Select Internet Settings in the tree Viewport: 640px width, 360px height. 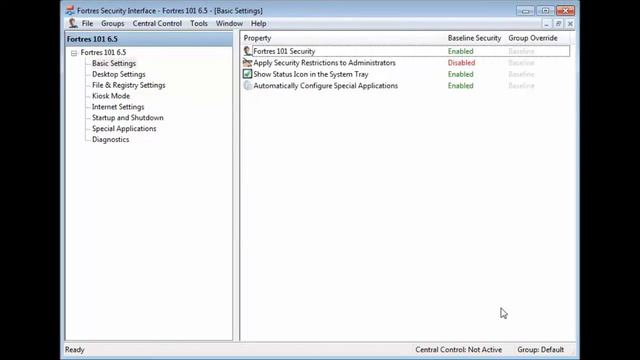click(118, 107)
